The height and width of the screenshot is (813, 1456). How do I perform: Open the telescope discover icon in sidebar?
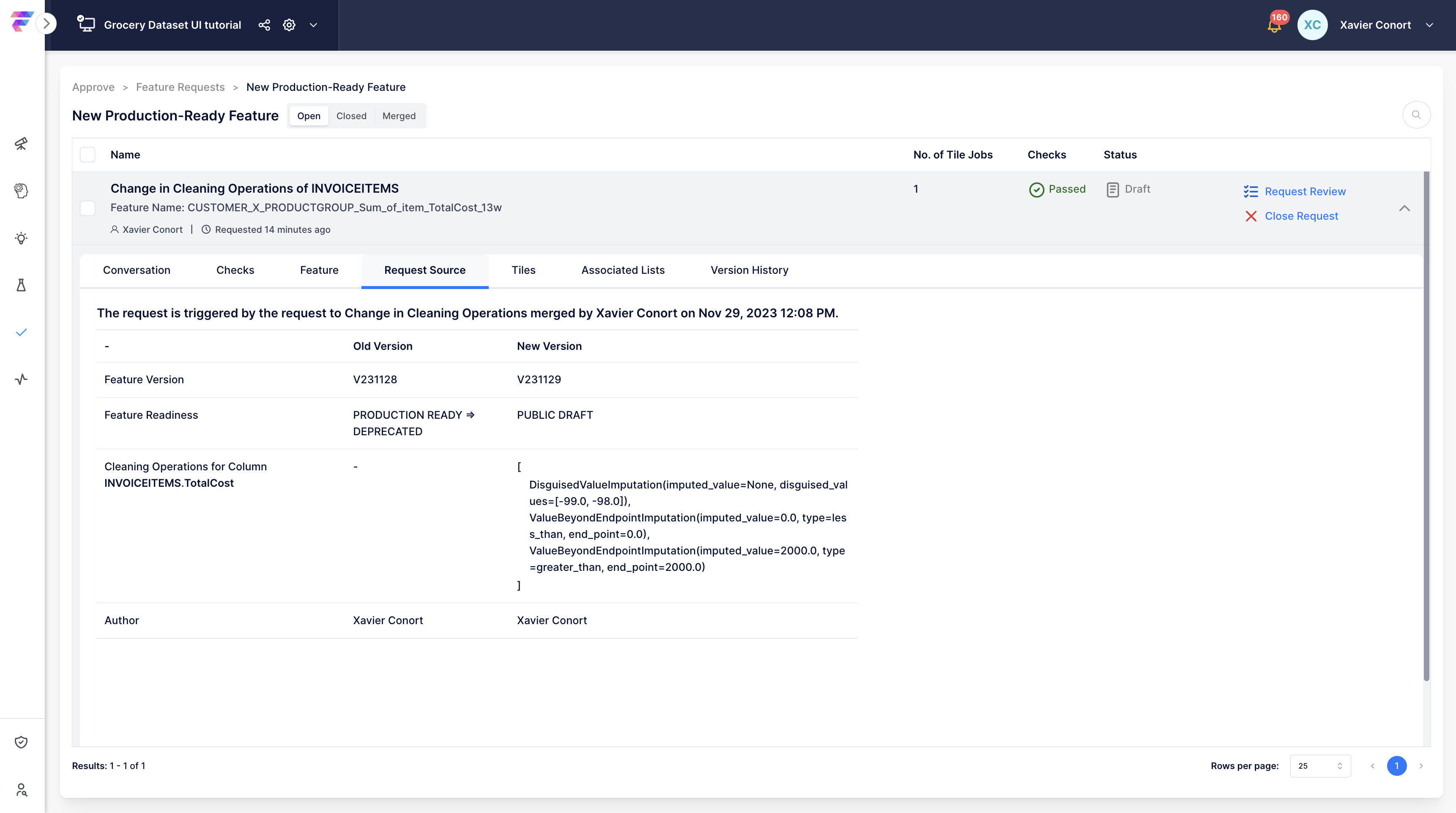[21, 144]
